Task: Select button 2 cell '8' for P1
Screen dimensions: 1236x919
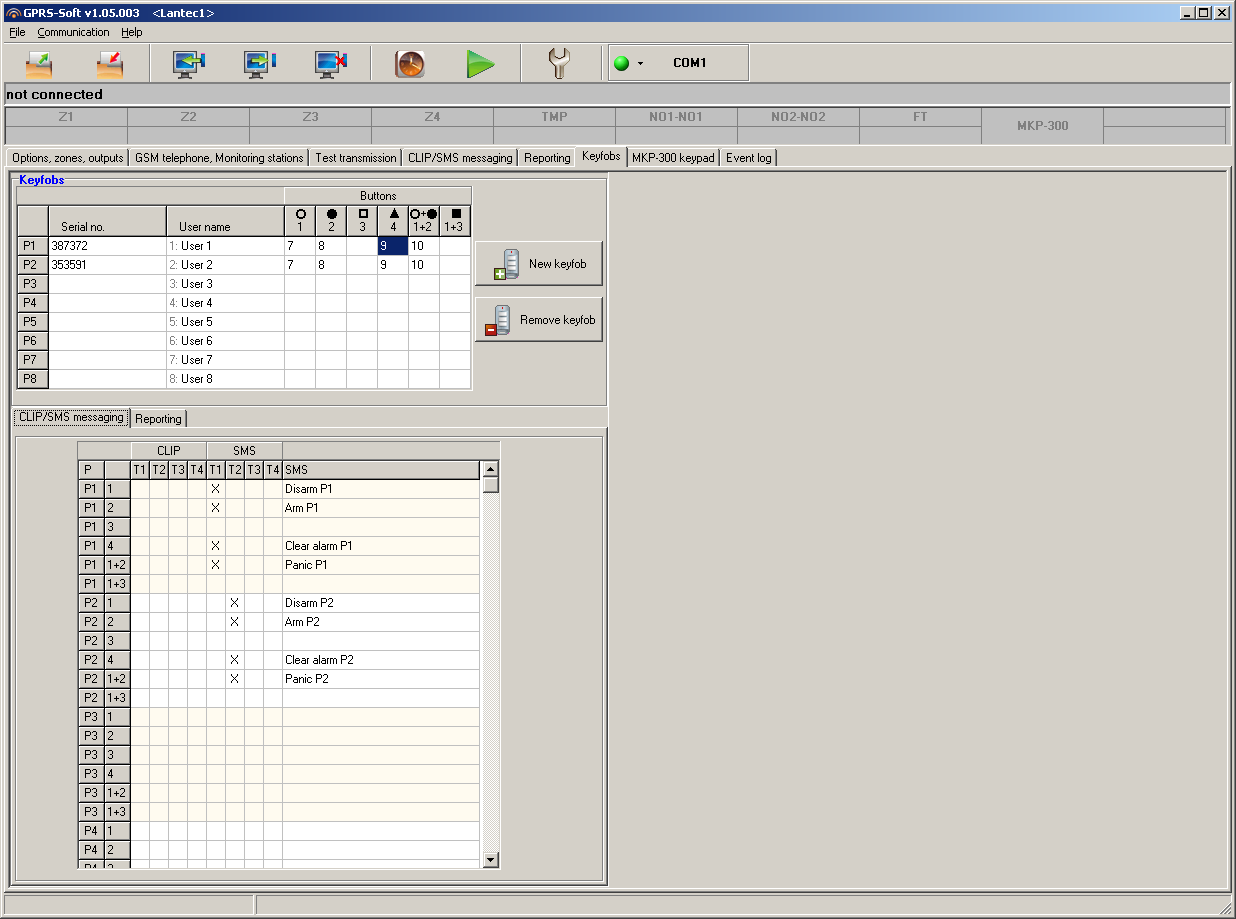Action: 331,246
